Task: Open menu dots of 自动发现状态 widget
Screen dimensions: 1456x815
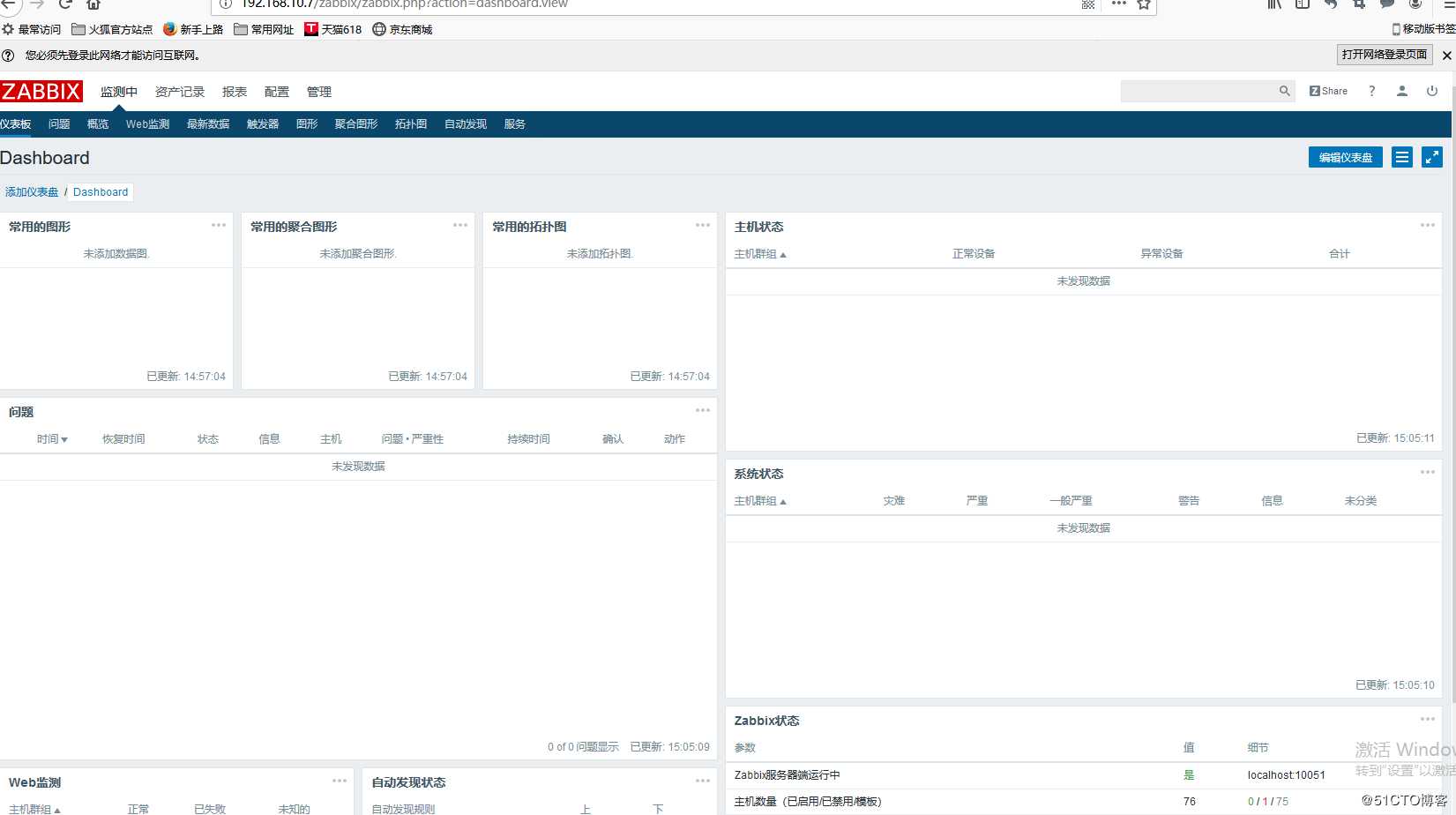Action: click(x=703, y=781)
